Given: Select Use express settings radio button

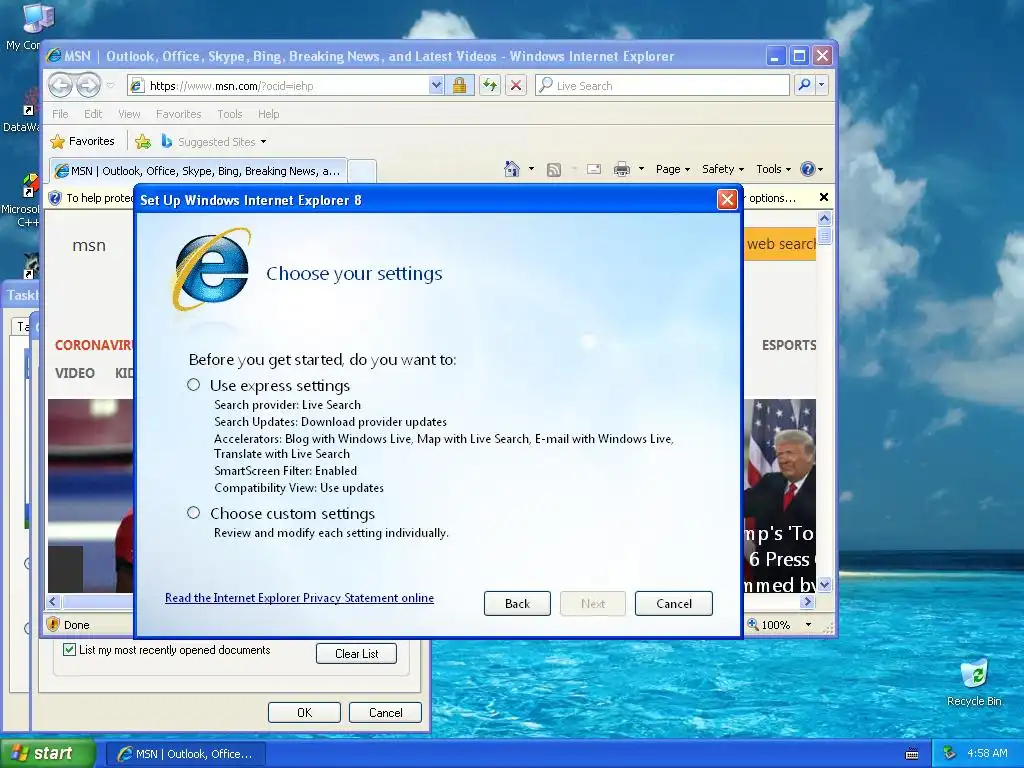Looking at the screenshot, I should point(193,385).
